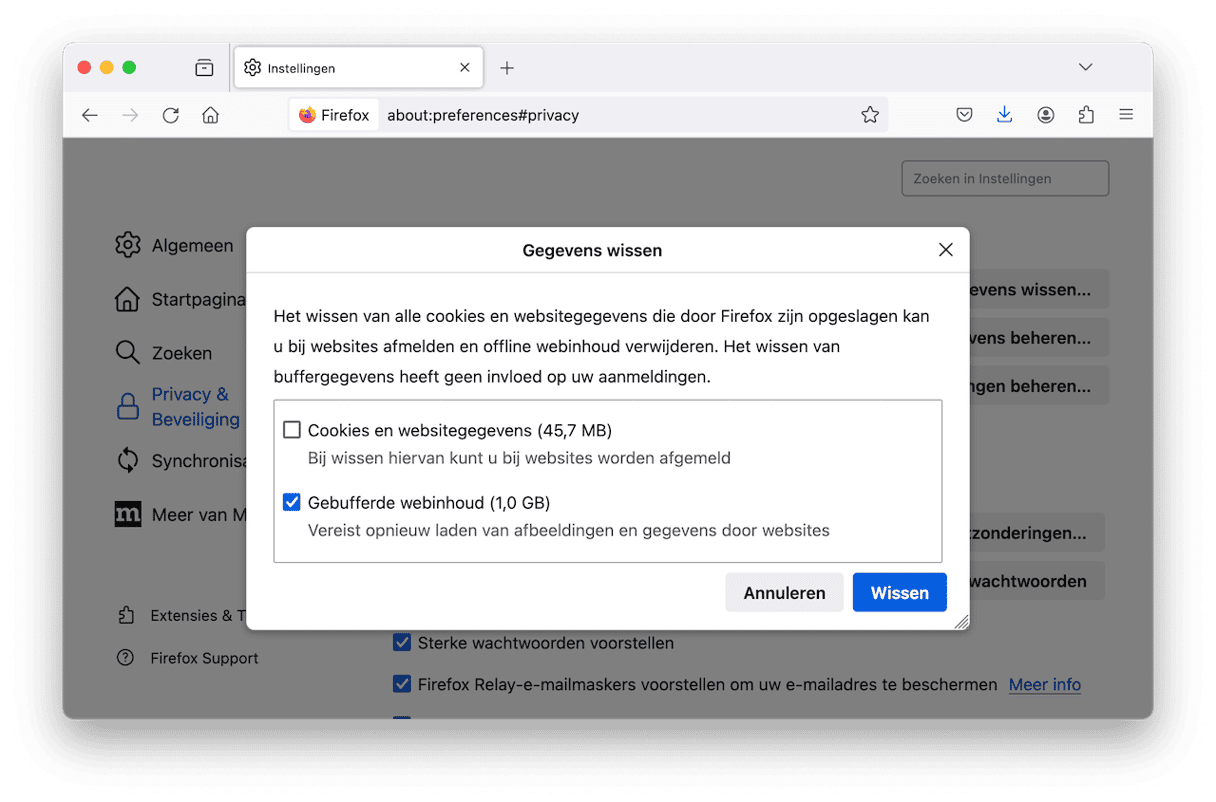Click the blue Wissen button
The width and height of the screenshot is (1216, 802).
click(900, 593)
